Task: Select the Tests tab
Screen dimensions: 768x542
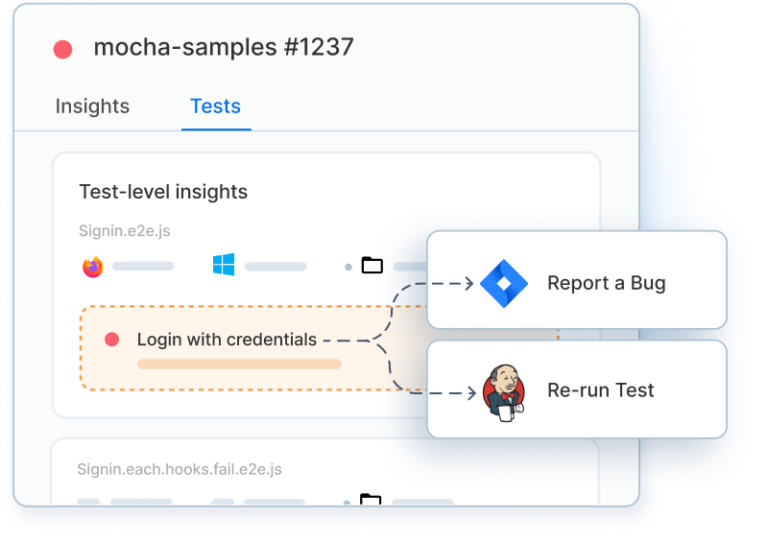Action: [x=216, y=106]
